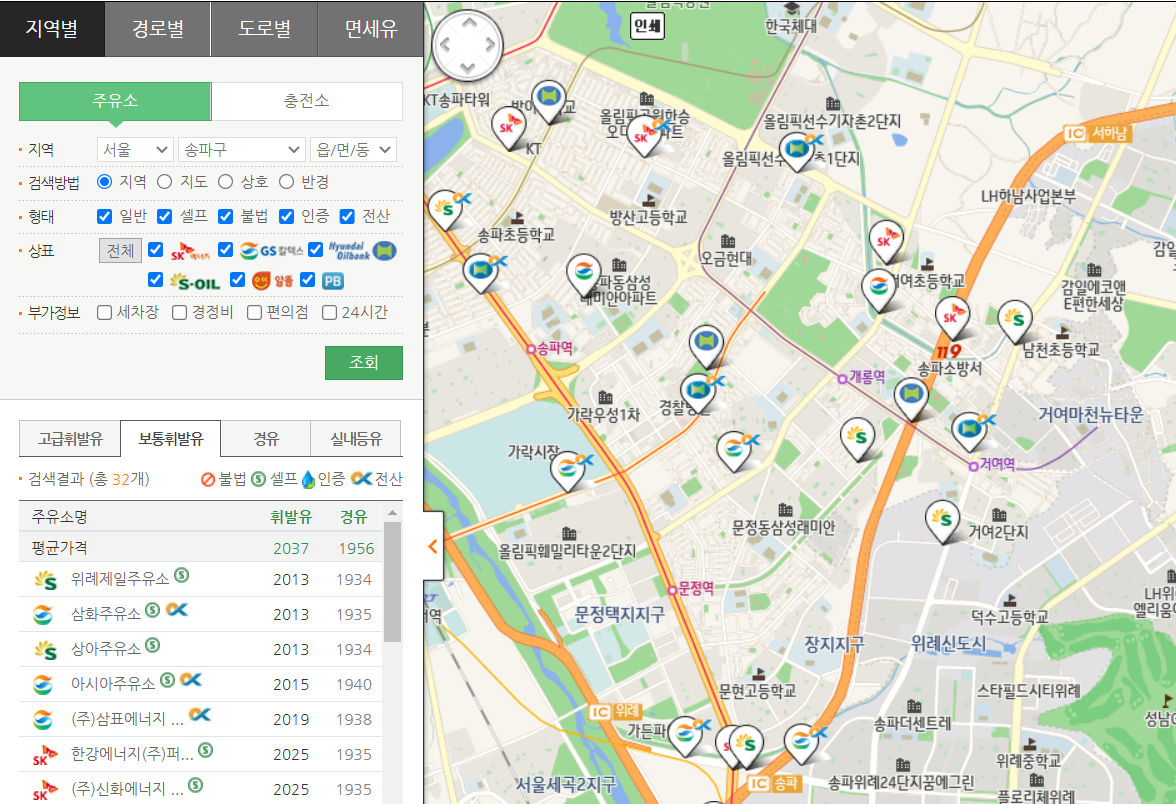Open the 서울 region dropdown
This screenshot has height=804, width=1176.
[x=133, y=147]
